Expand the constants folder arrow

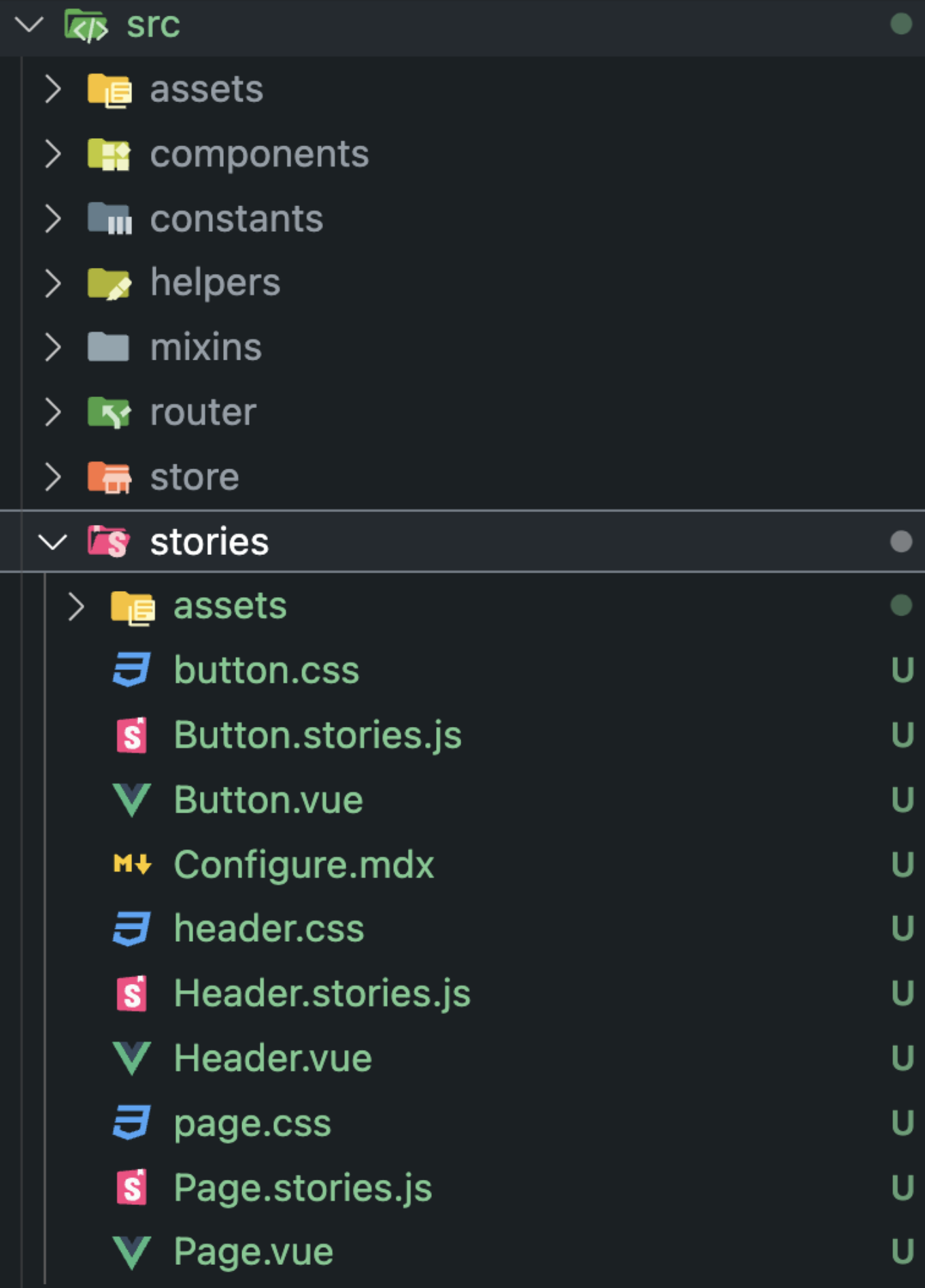[x=52, y=218]
